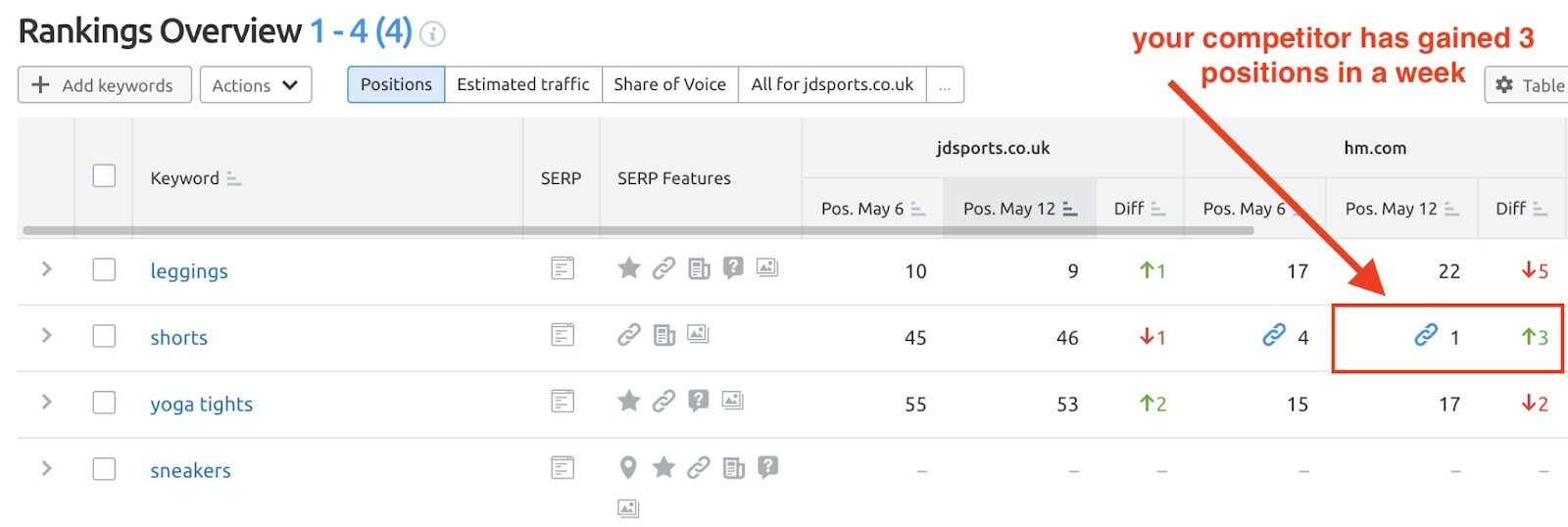The image size is (1568, 527).
Task: Click hm.com link icon for shorts May 6
Action: 1274,335
